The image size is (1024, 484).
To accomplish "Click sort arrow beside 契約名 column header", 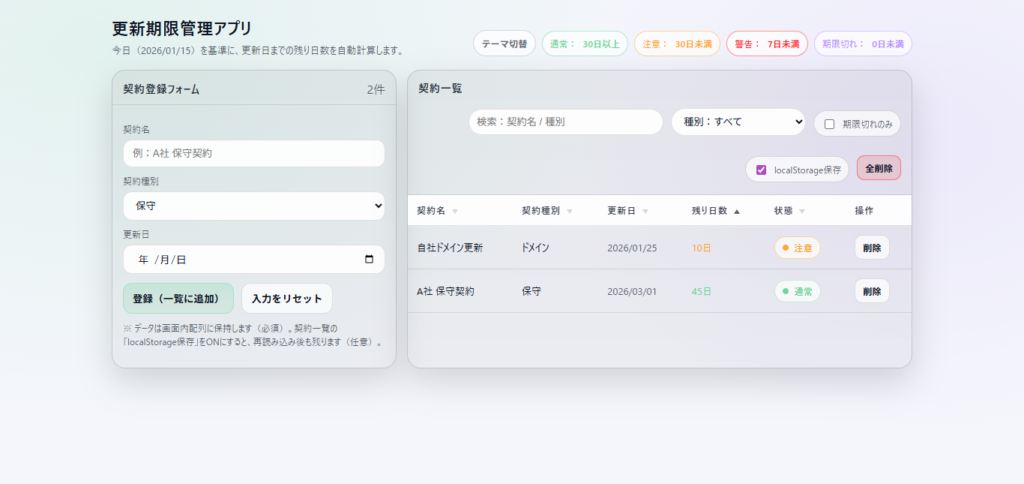I will [455, 211].
